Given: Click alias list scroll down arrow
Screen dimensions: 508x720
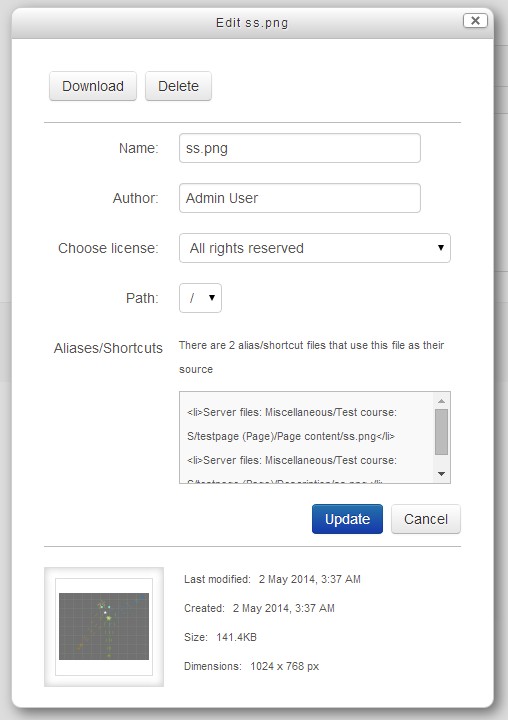Looking at the screenshot, I should click(x=441, y=473).
